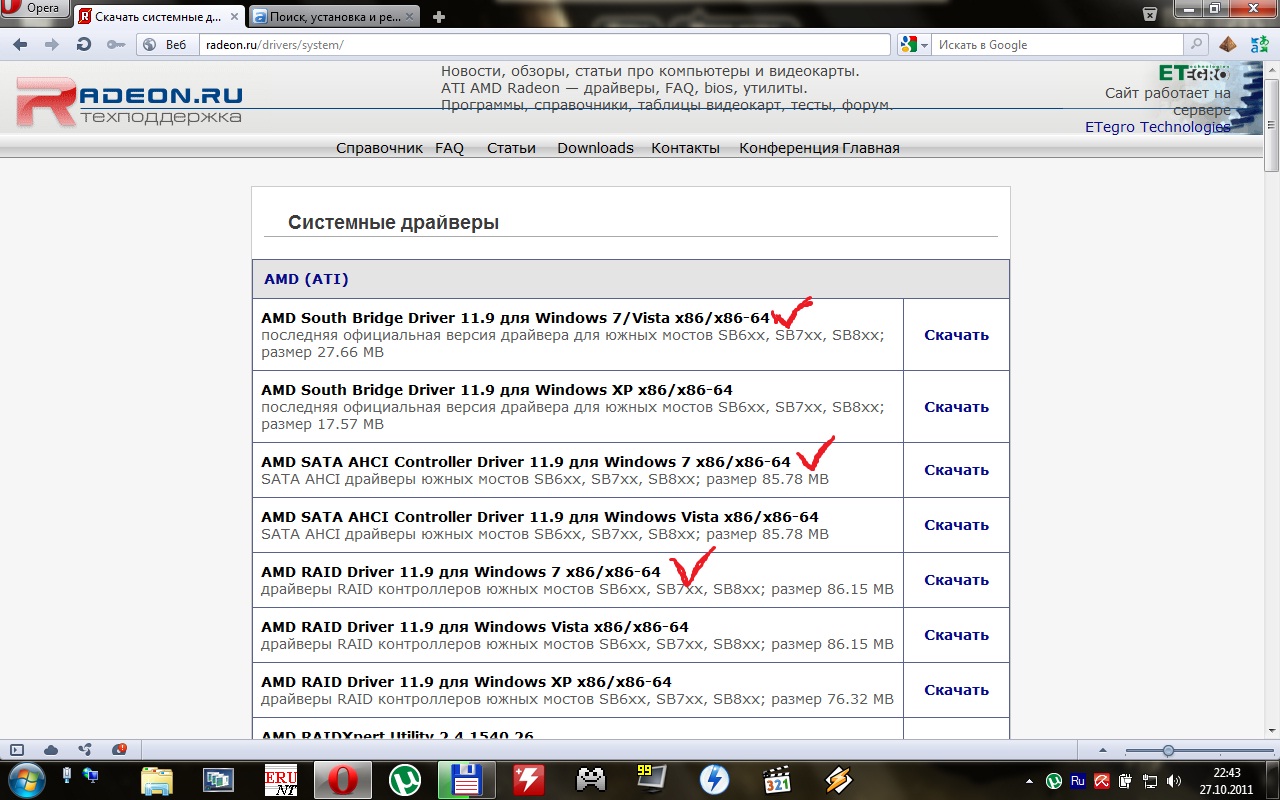
Task: Show hidden tray icons arrow
Action: [x=1030, y=780]
